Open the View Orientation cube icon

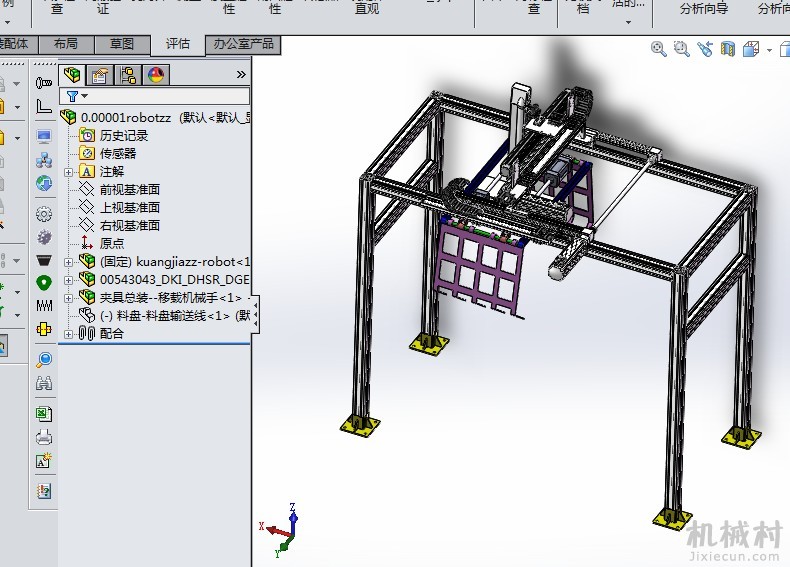[751, 49]
